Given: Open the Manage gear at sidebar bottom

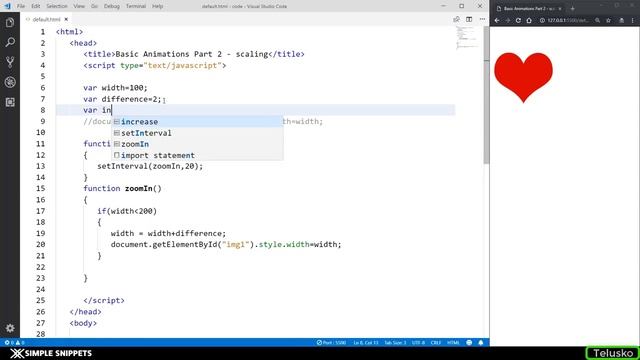Looking at the screenshot, I should tap(10, 328).
